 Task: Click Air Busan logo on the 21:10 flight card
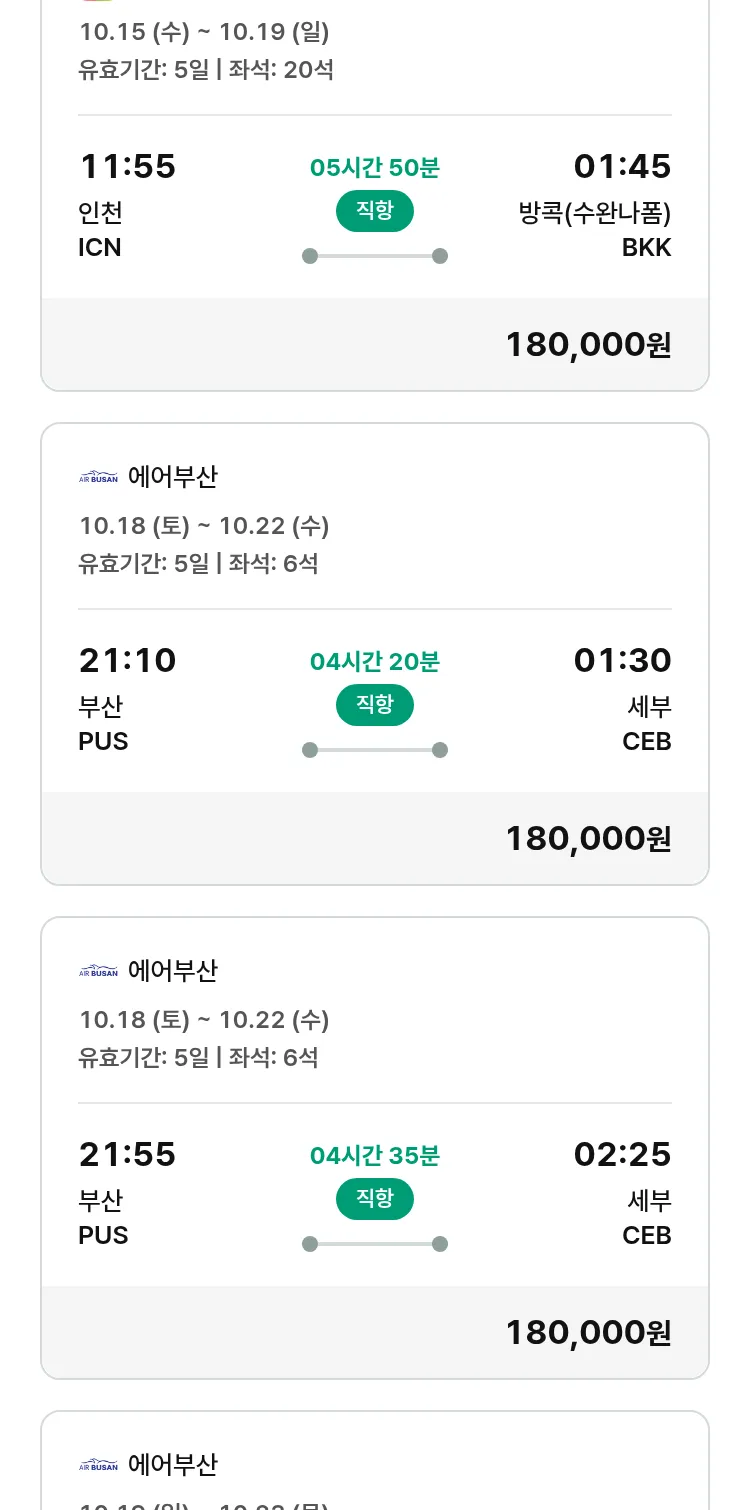[x=98, y=477]
